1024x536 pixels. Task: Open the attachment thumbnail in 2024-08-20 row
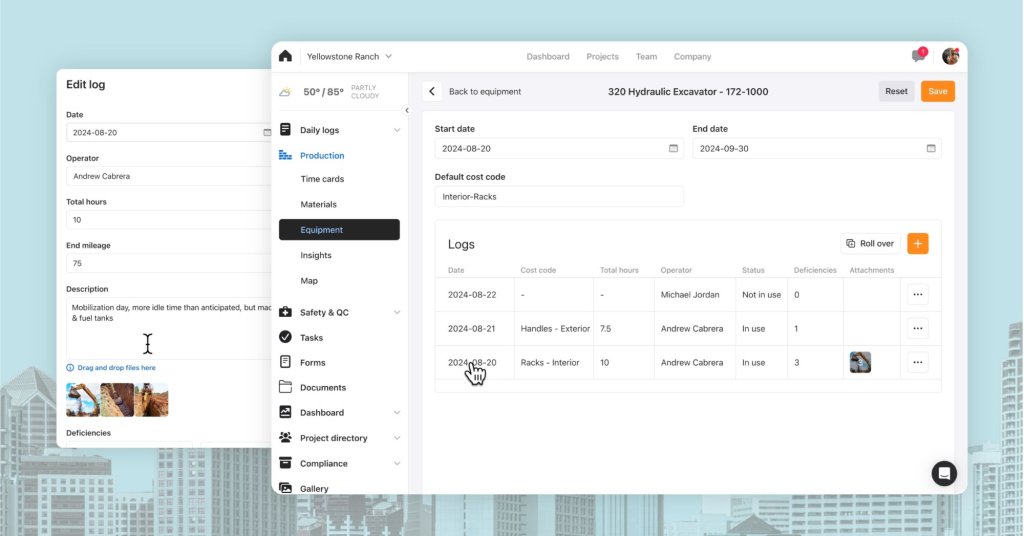point(860,362)
